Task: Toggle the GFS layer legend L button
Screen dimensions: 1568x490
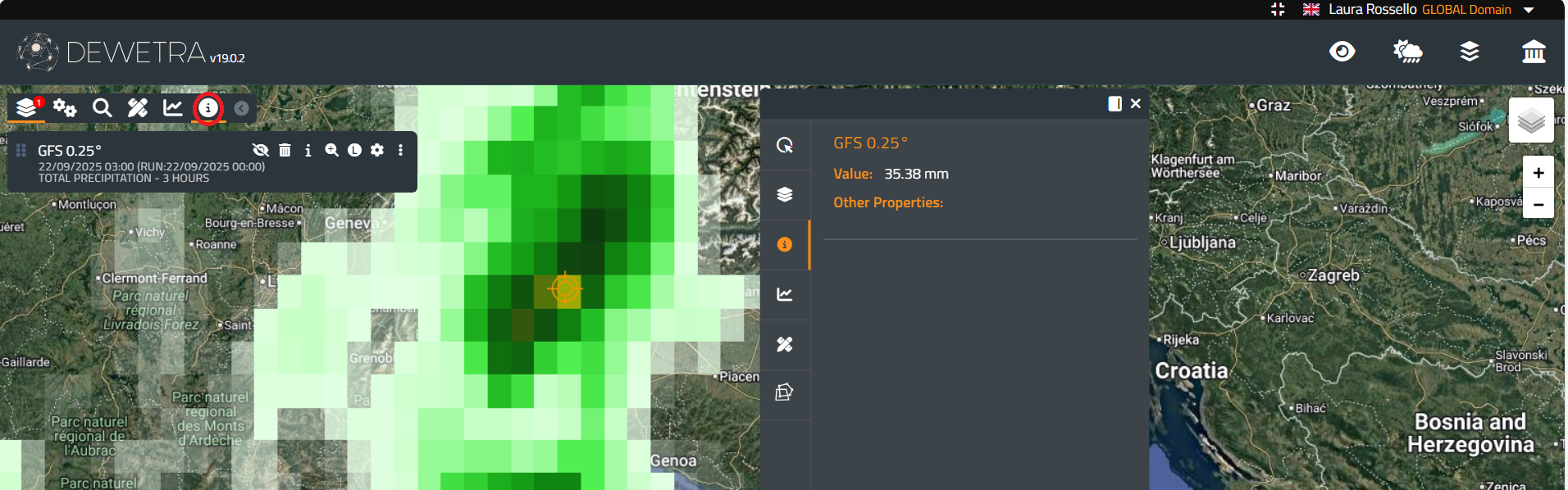Action: coord(354,150)
